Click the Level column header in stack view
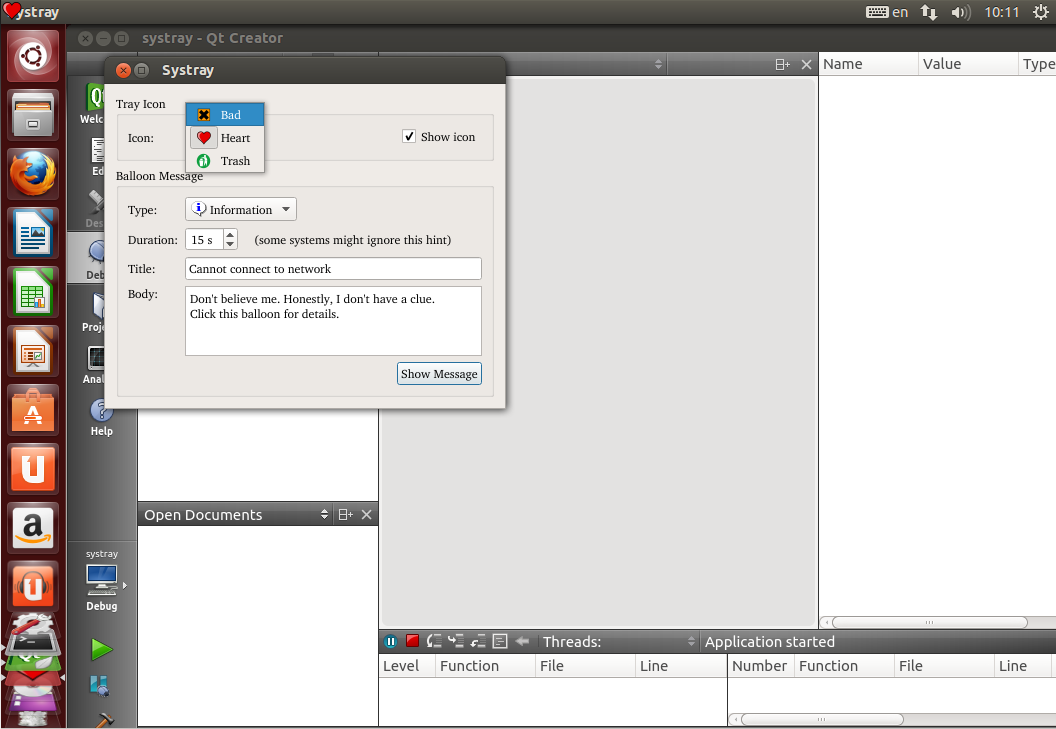Viewport: 1056px width, 729px height. pos(407,666)
